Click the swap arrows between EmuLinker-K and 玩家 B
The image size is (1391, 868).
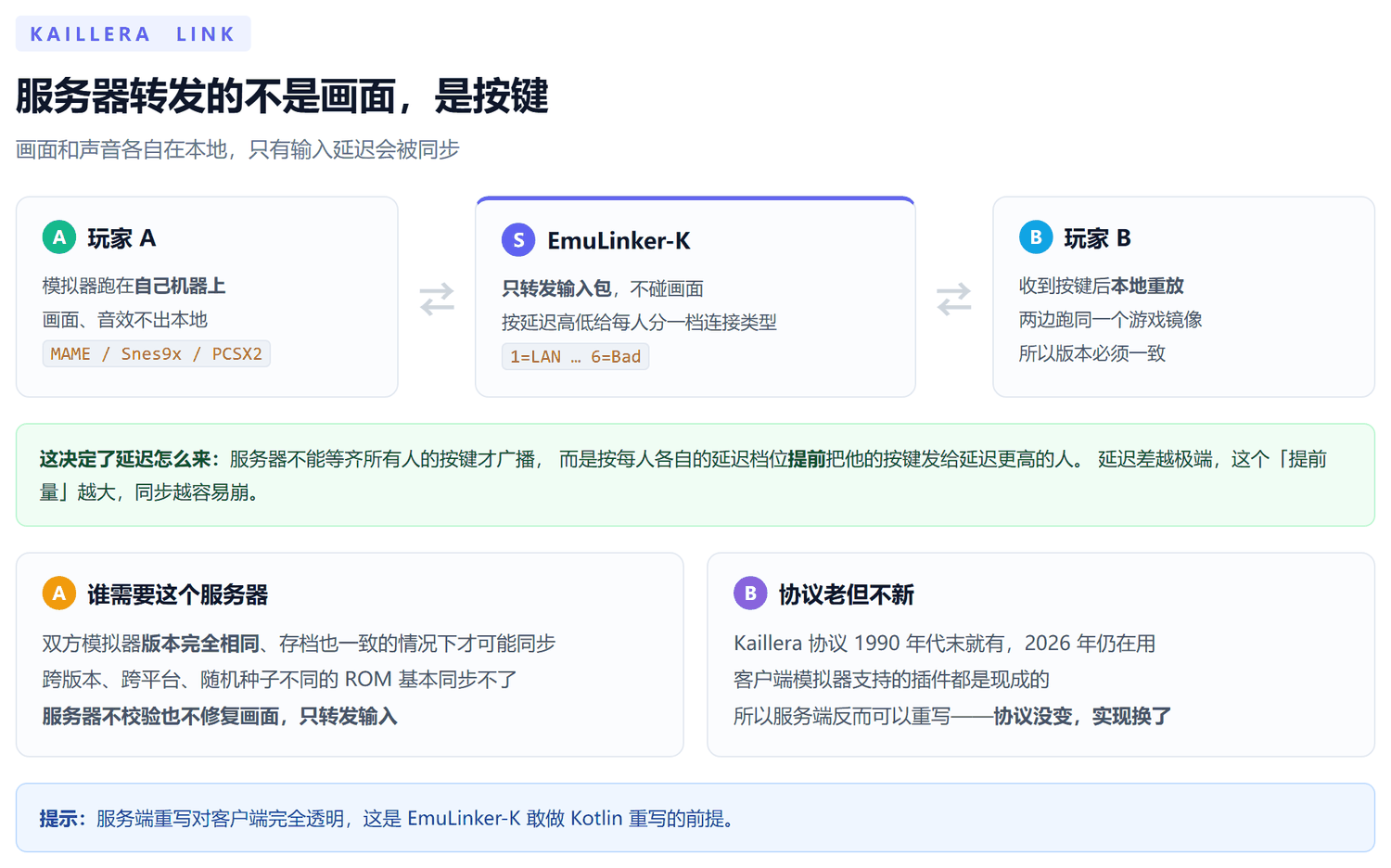(953, 299)
